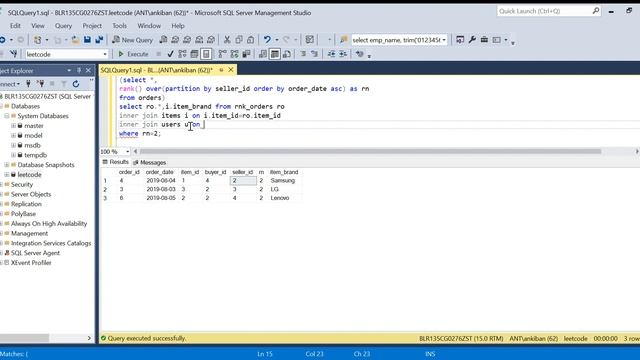The image size is (640, 360).
Task: Collapse the System Databases node
Action: click(x=7, y=116)
